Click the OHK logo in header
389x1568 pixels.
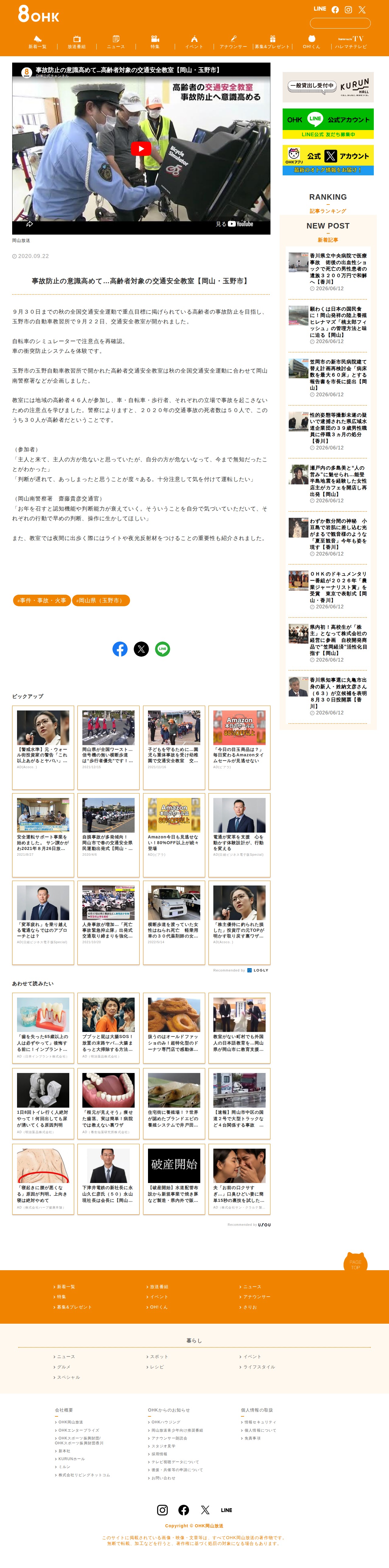coord(38,13)
